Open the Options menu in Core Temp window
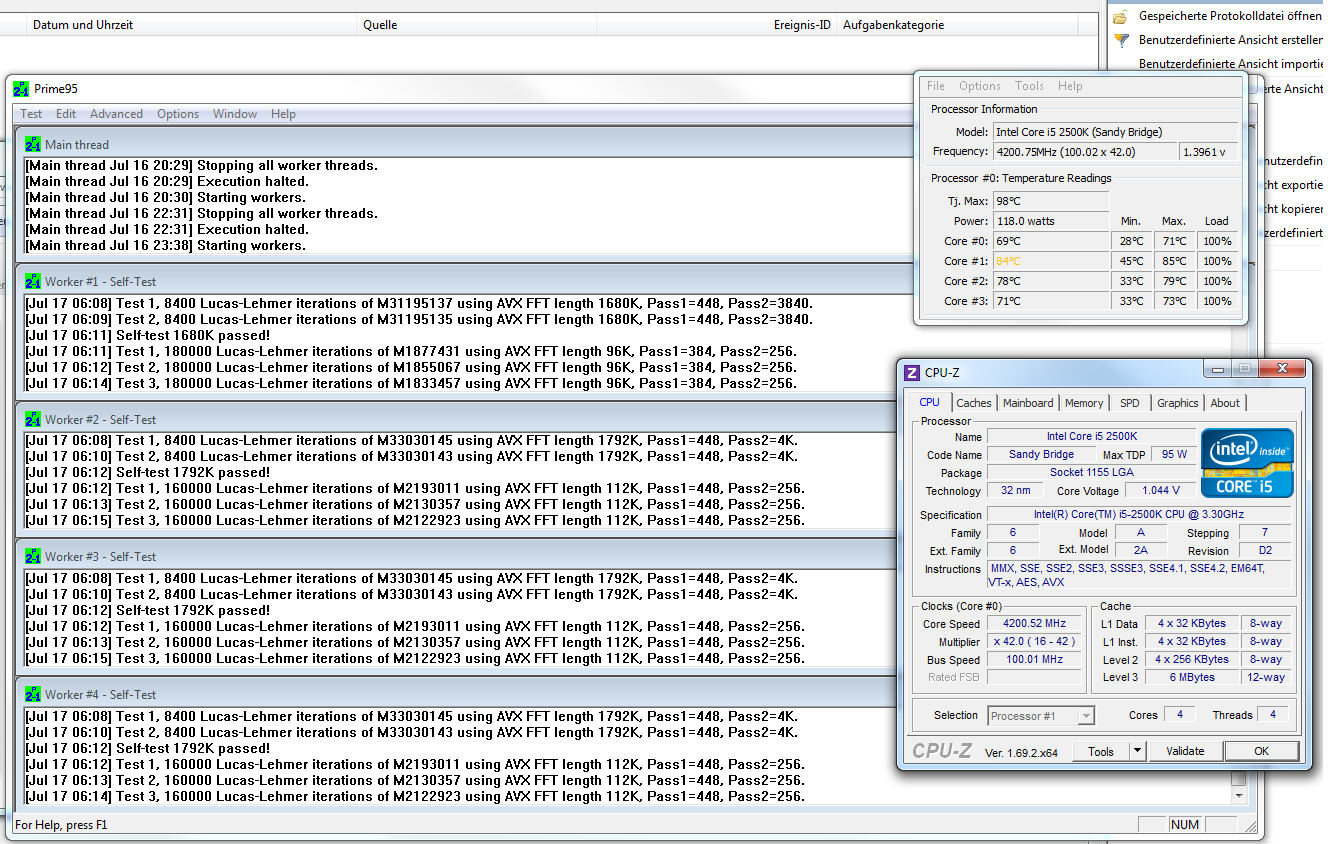Image resolution: width=1328 pixels, height=844 pixels. (979, 86)
